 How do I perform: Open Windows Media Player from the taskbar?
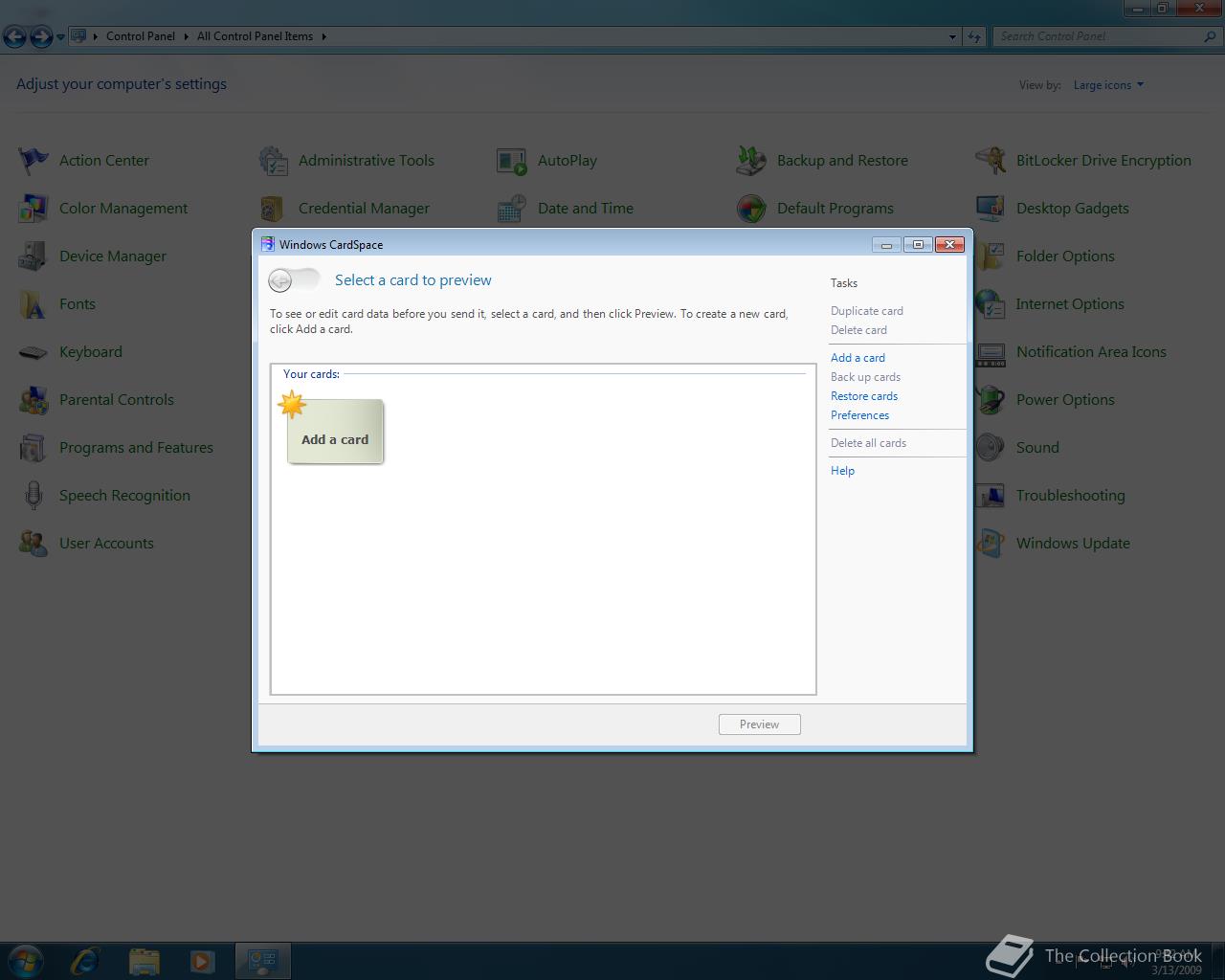(202, 960)
